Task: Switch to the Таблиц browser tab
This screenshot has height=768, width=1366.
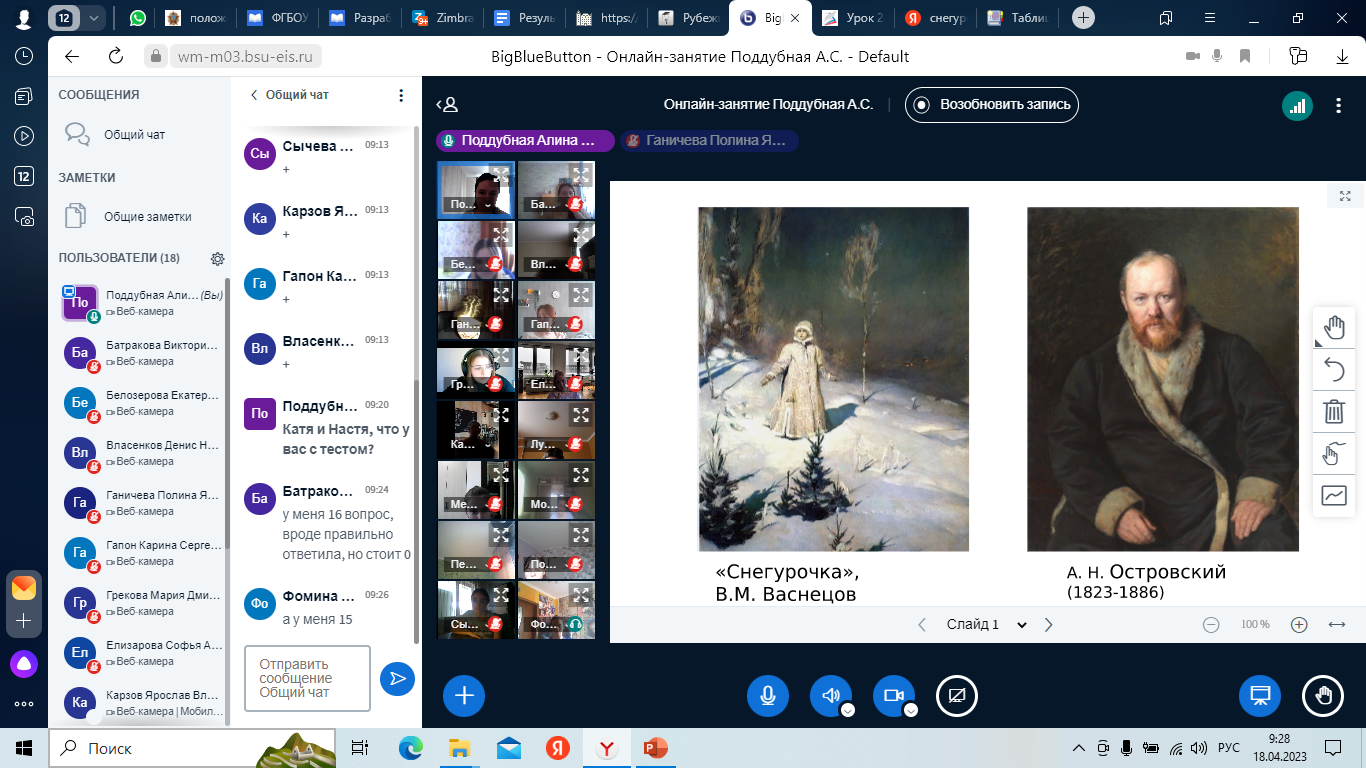Action: [x=1020, y=18]
